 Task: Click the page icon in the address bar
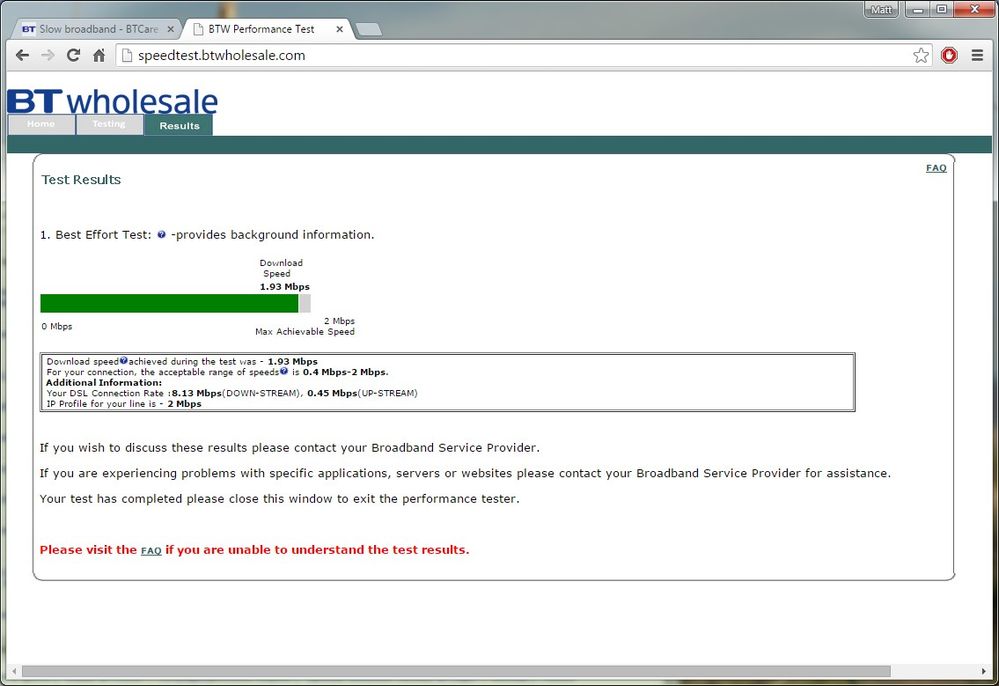click(x=127, y=55)
